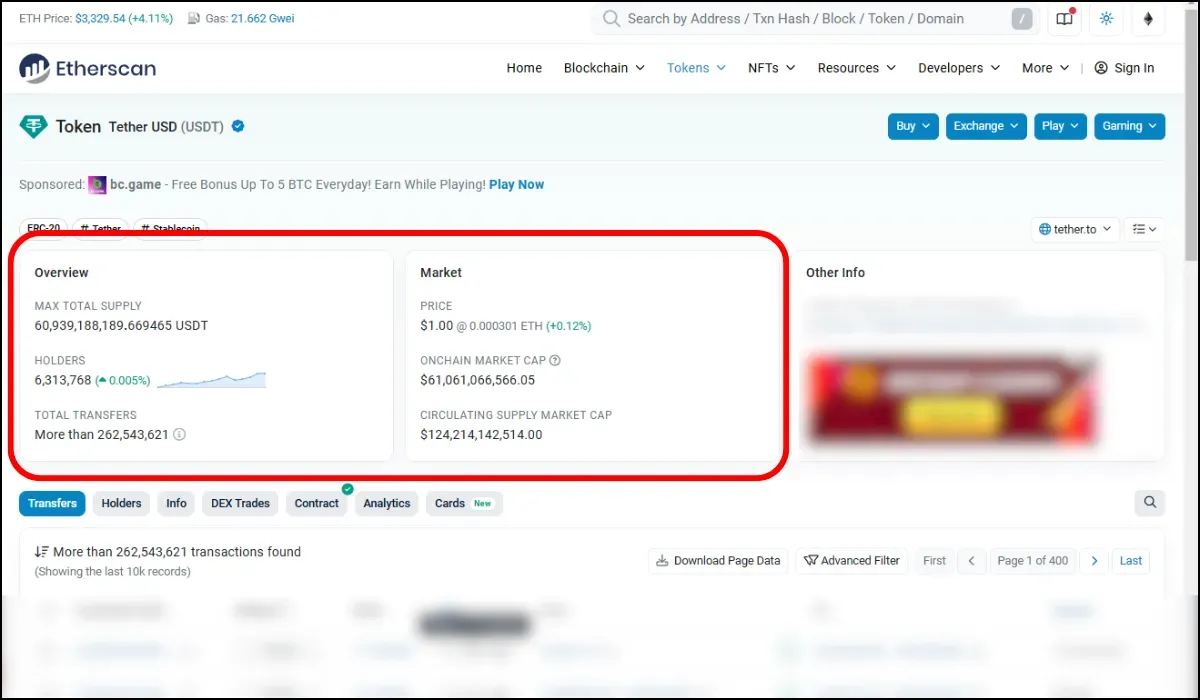Open the book icon in top bar
The width and height of the screenshot is (1200, 700).
[1063, 19]
